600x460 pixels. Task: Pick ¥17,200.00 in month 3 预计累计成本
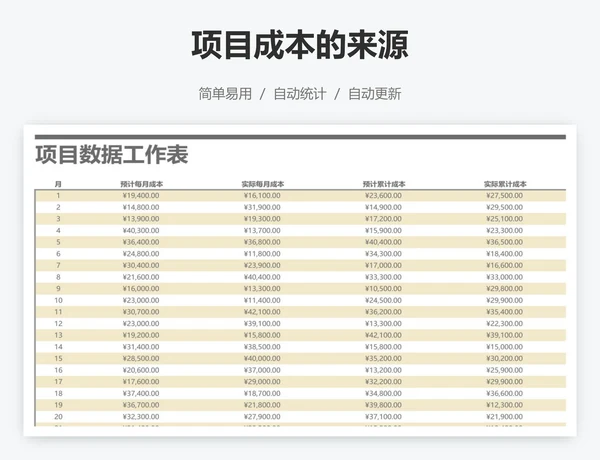[383, 219]
